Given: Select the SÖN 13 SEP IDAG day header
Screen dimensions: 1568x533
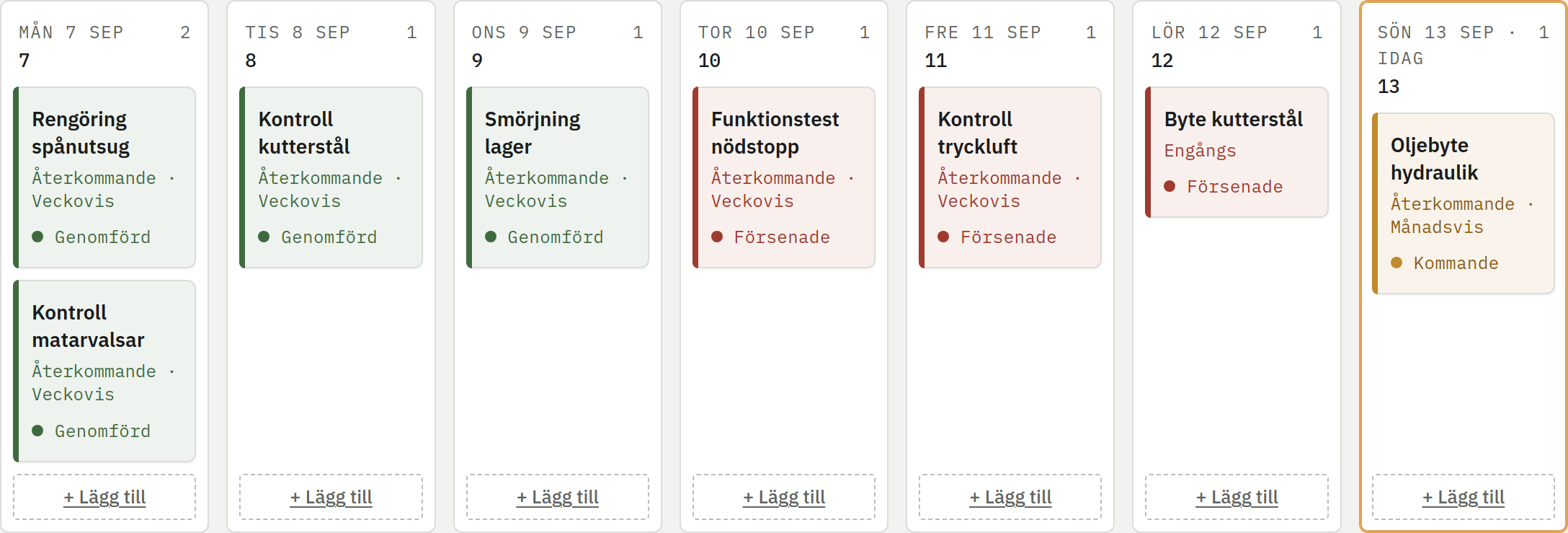Looking at the screenshot, I should 1464,59.
